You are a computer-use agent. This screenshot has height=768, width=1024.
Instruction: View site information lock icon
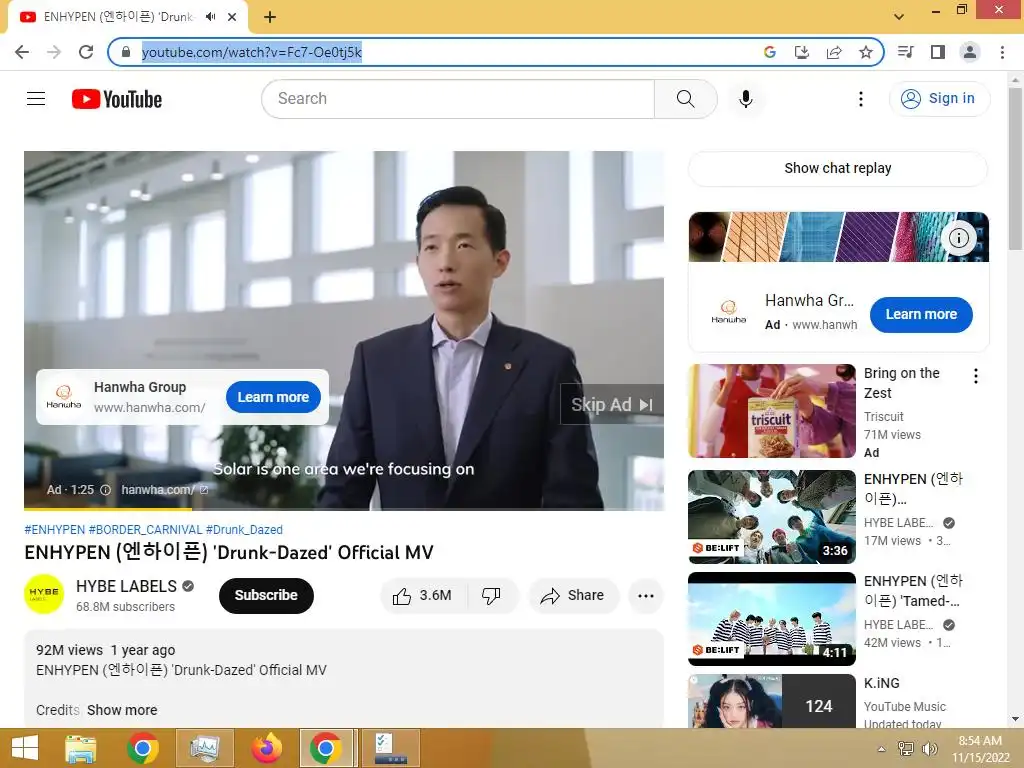126,52
